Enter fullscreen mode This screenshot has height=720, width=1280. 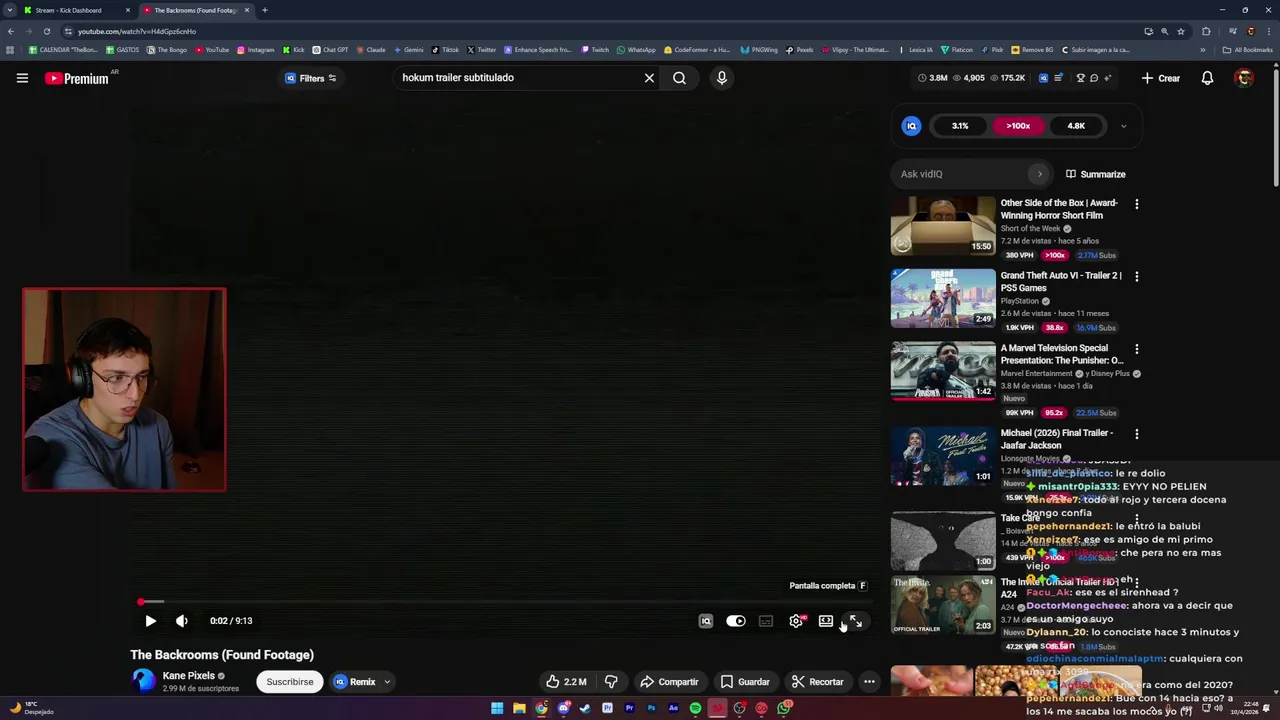tap(855, 621)
